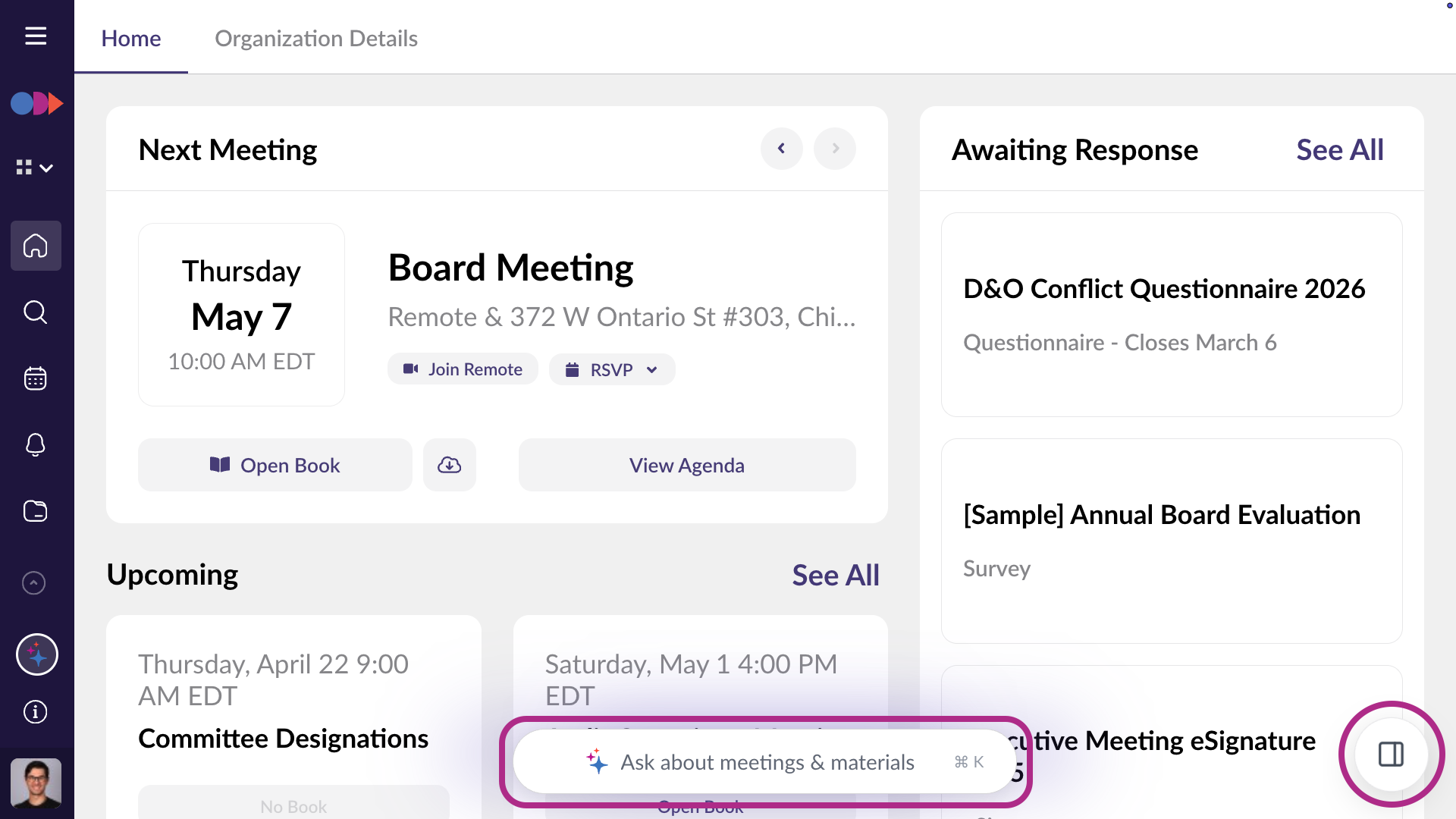Open the search icon in sidebar

point(36,312)
